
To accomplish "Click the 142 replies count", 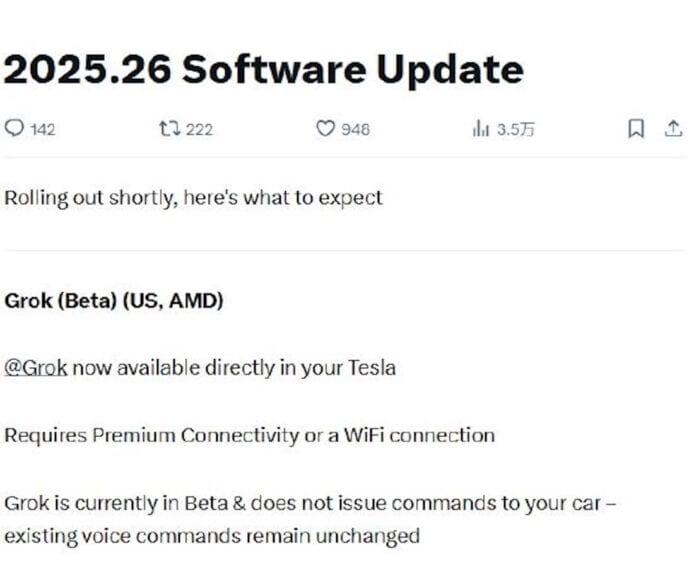I will click(43, 129).
